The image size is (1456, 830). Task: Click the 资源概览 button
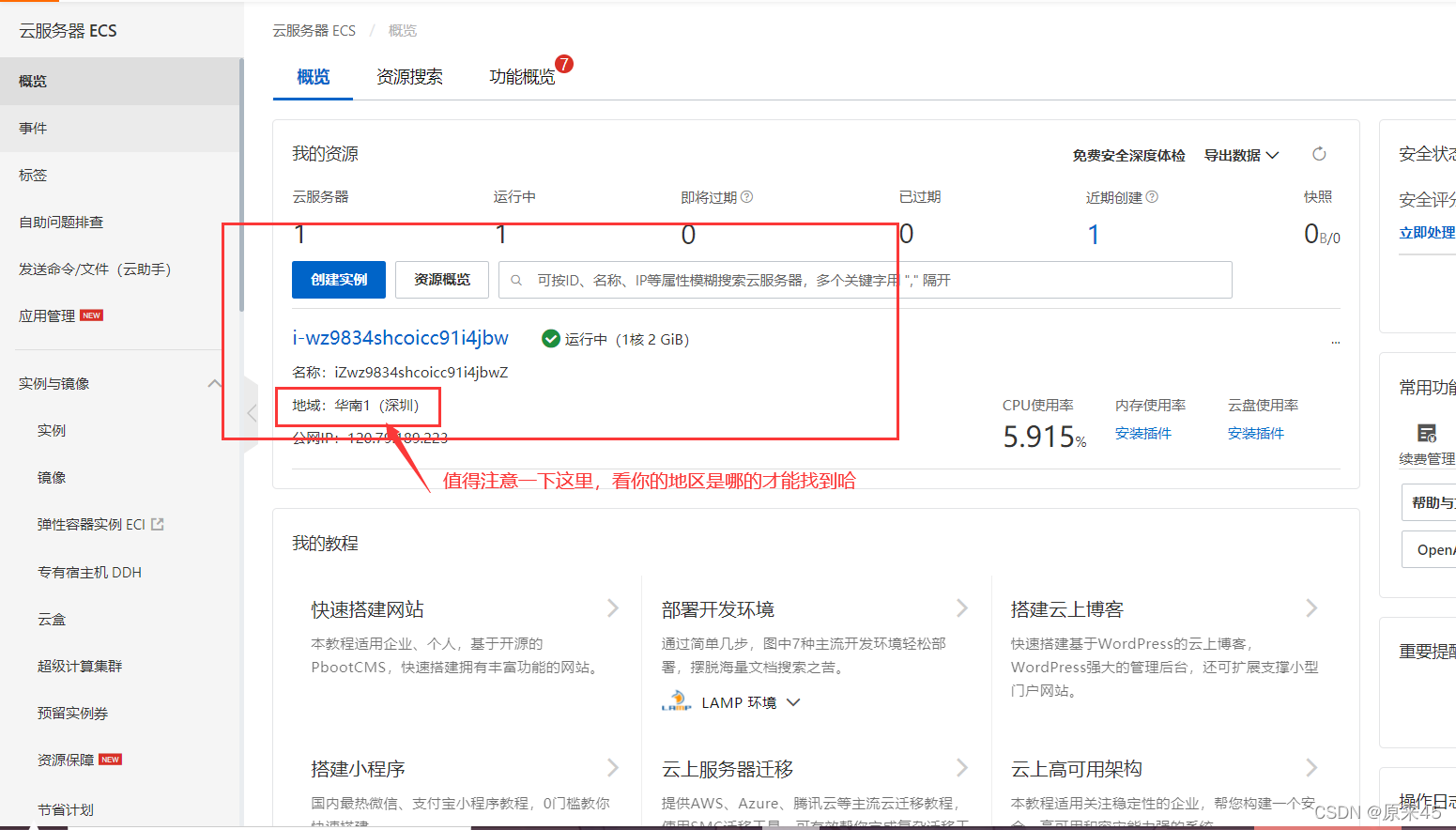coord(442,280)
